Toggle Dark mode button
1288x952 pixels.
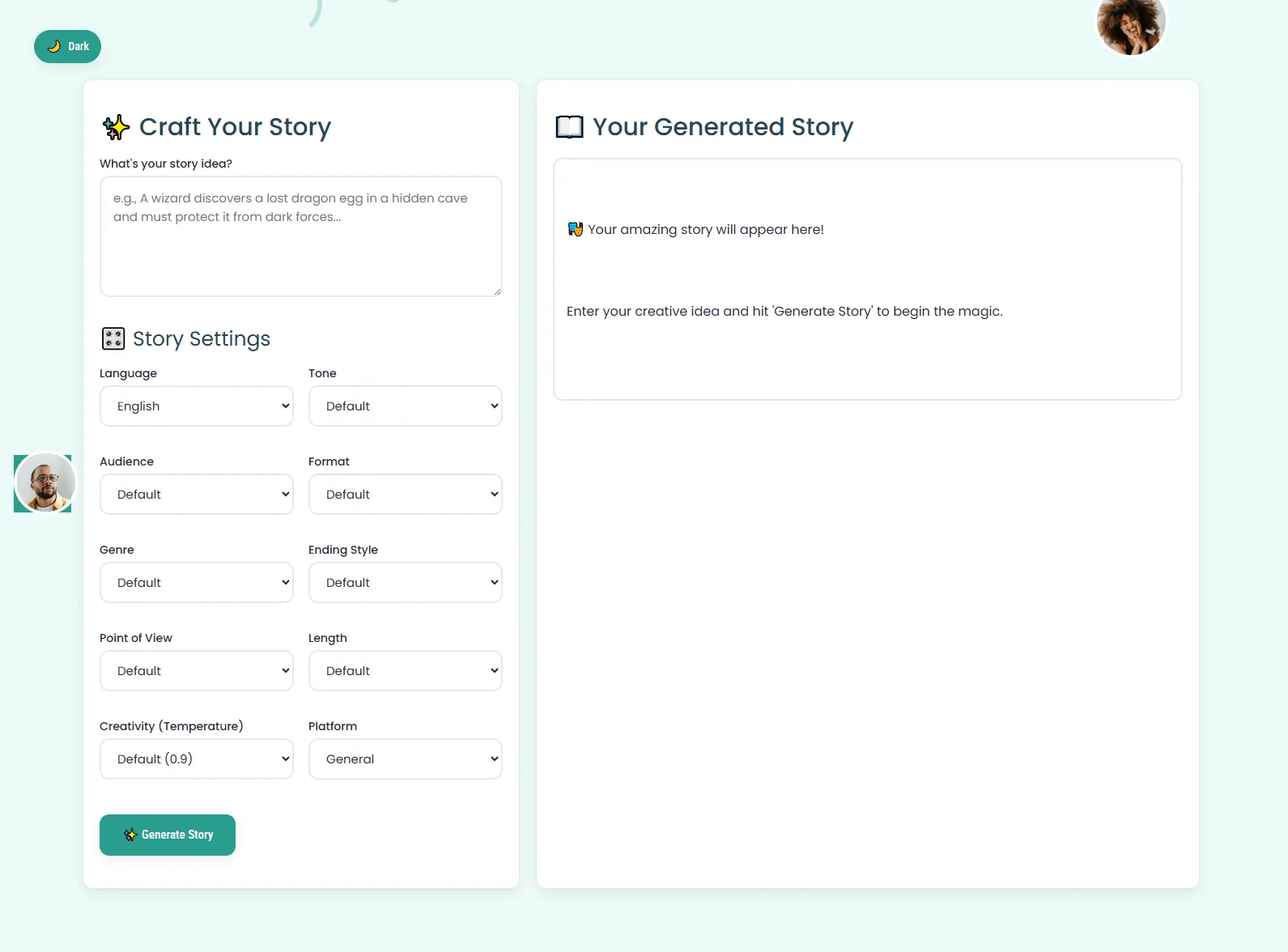coord(67,46)
